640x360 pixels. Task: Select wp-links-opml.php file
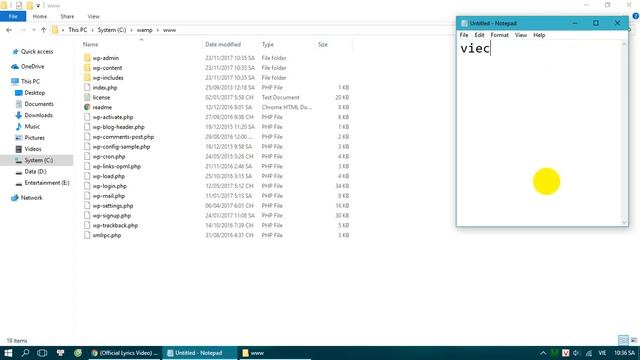(116, 167)
